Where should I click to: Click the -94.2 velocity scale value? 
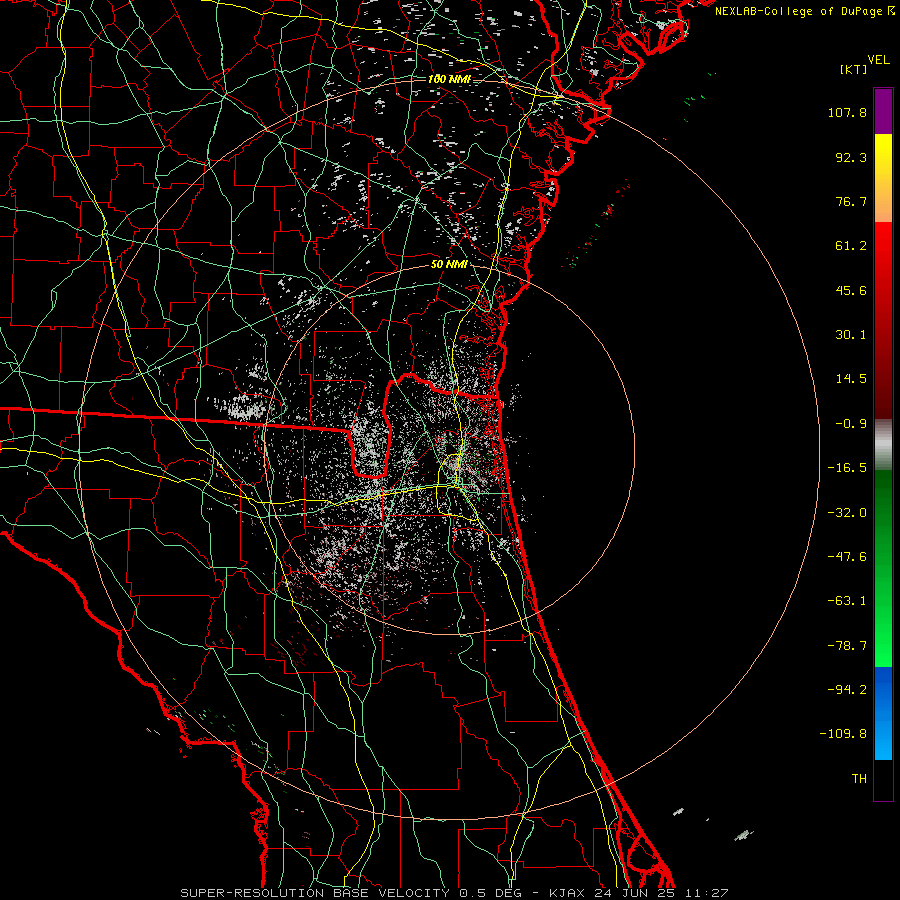click(x=847, y=690)
